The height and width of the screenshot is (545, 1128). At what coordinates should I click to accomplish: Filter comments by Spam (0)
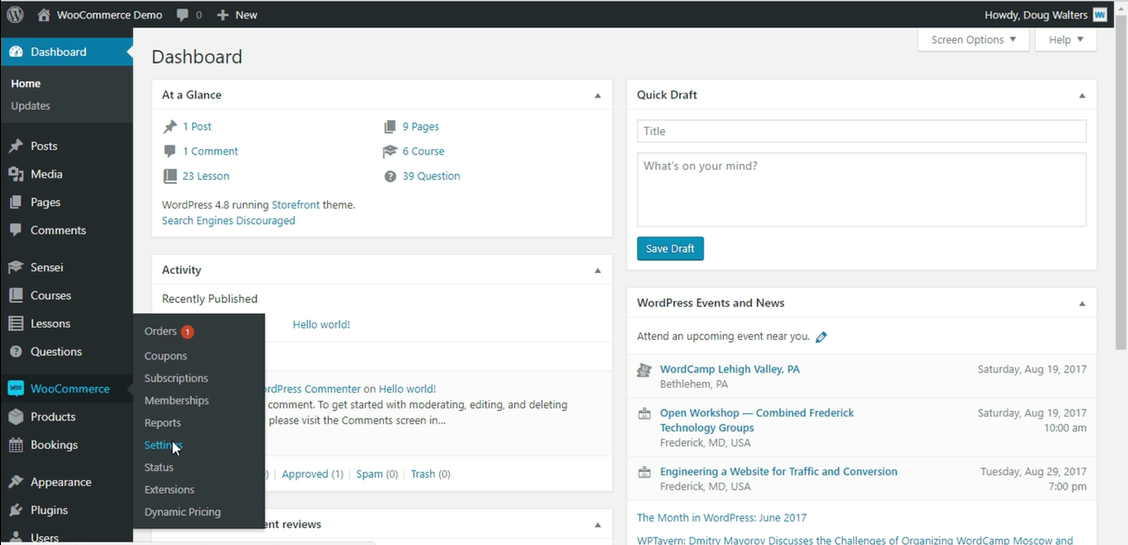point(377,475)
